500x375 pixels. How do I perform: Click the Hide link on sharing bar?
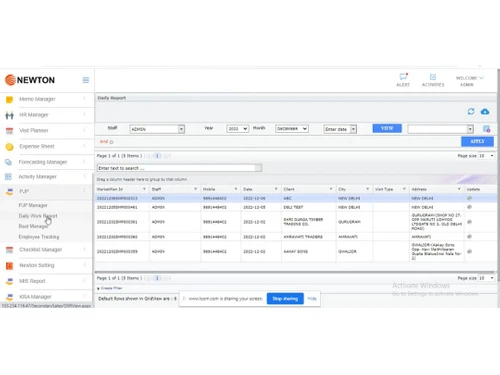(312, 299)
